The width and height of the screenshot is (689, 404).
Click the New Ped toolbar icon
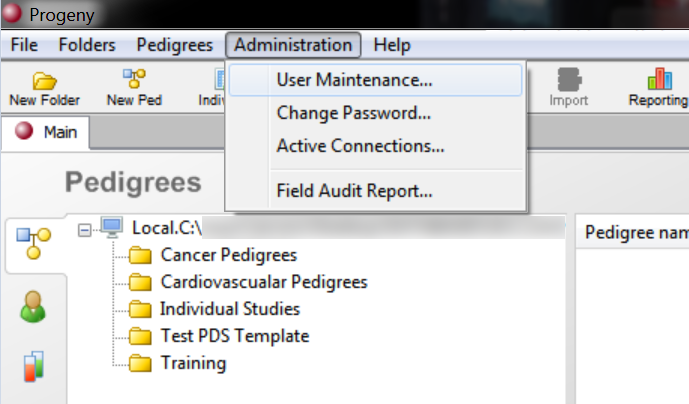pyautogui.click(x=134, y=79)
